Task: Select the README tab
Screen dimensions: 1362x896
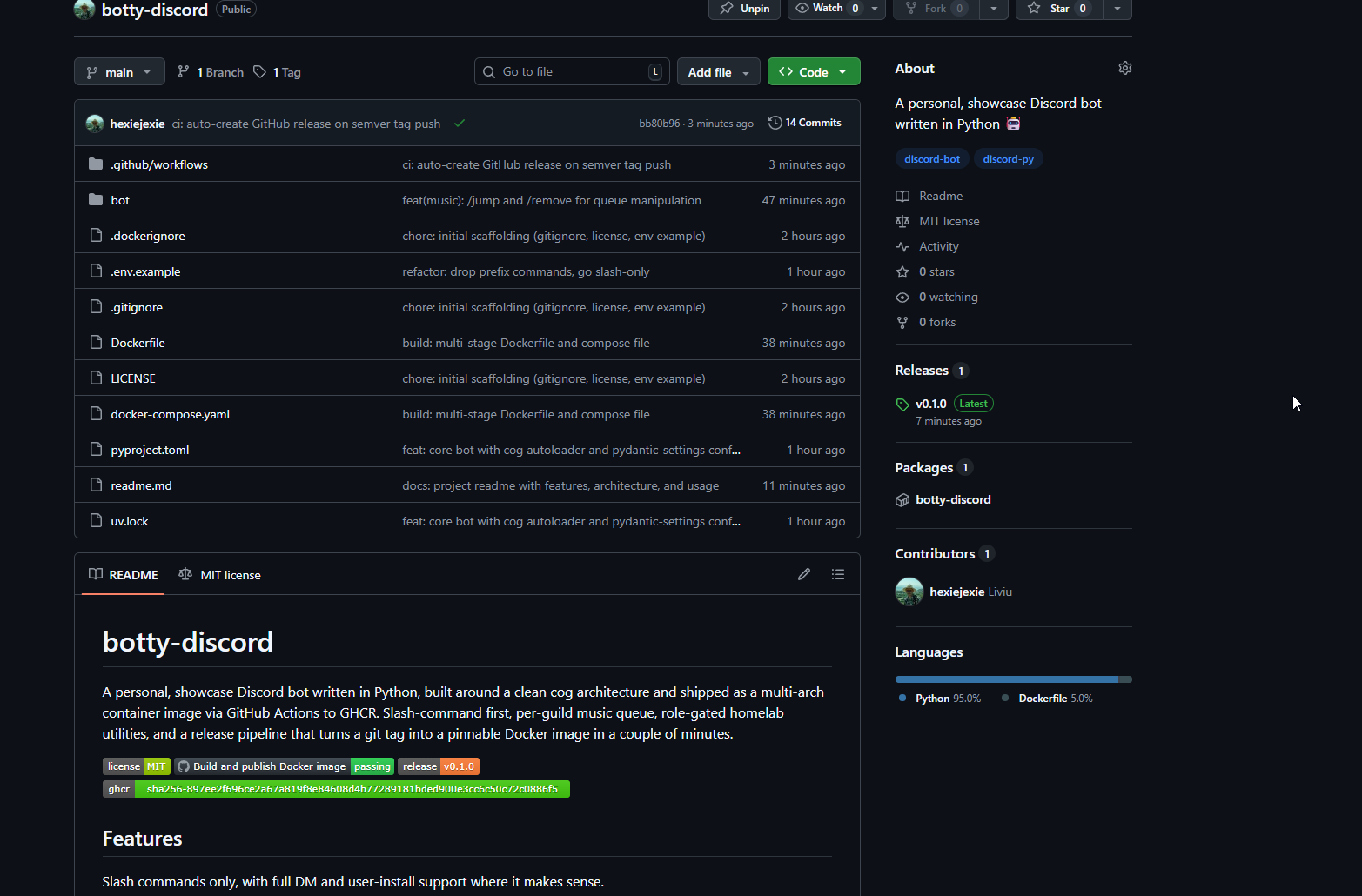Action: [x=124, y=575]
